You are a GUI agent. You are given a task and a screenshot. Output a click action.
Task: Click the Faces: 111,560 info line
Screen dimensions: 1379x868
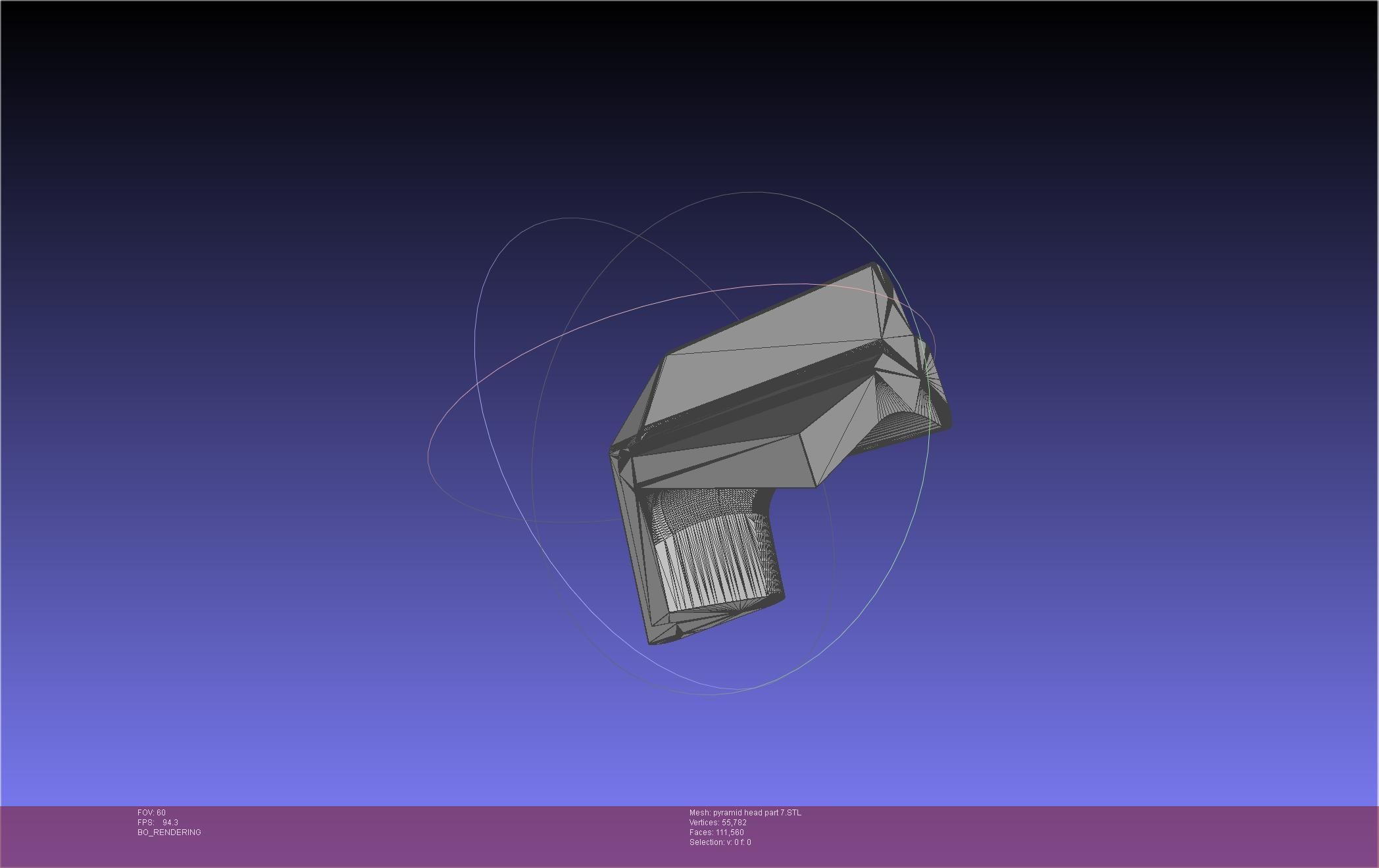coord(716,832)
